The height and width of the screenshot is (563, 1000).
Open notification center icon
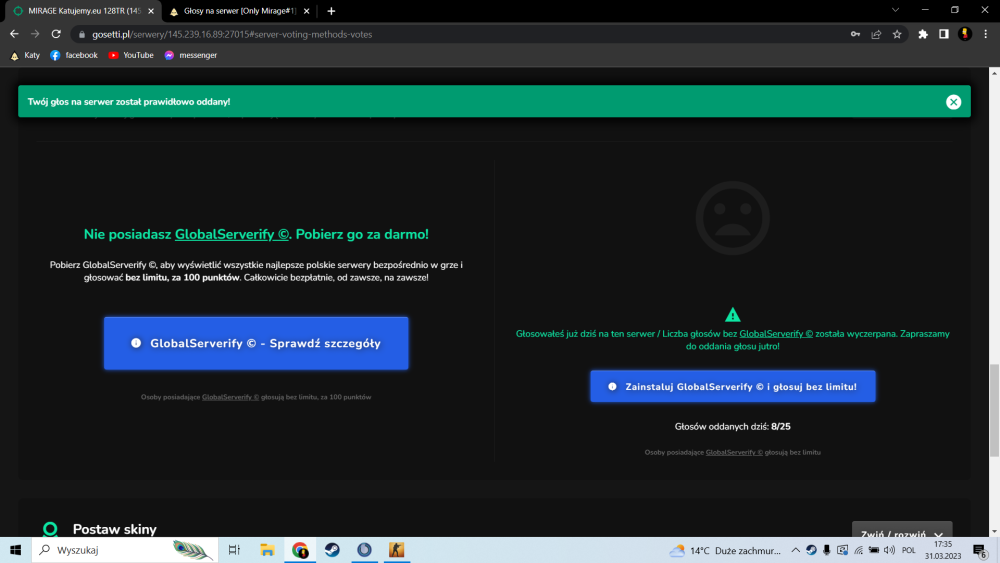(x=981, y=550)
